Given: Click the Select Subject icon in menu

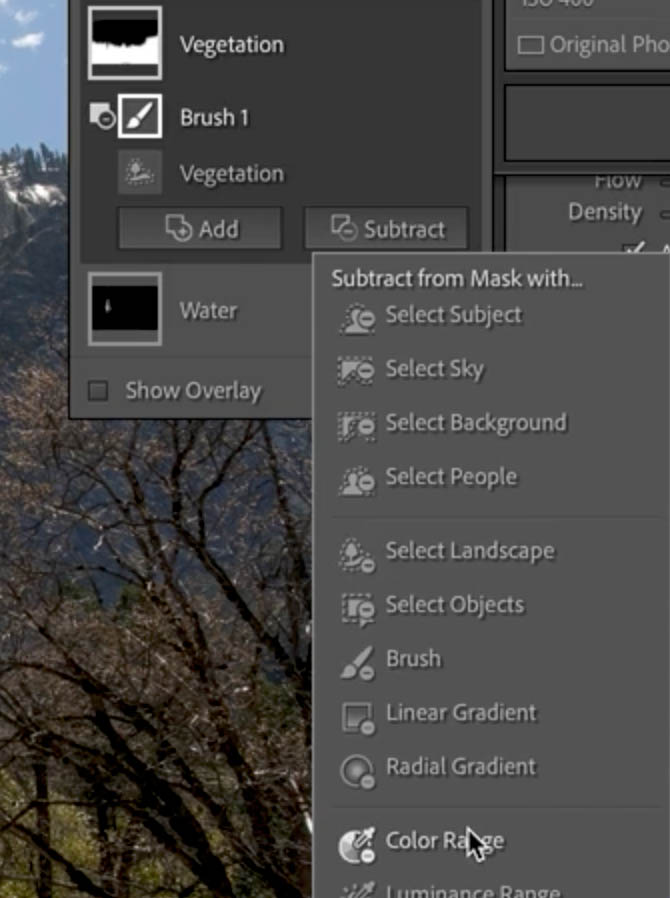Looking at the screenshot, I should [x=357, y=317].
